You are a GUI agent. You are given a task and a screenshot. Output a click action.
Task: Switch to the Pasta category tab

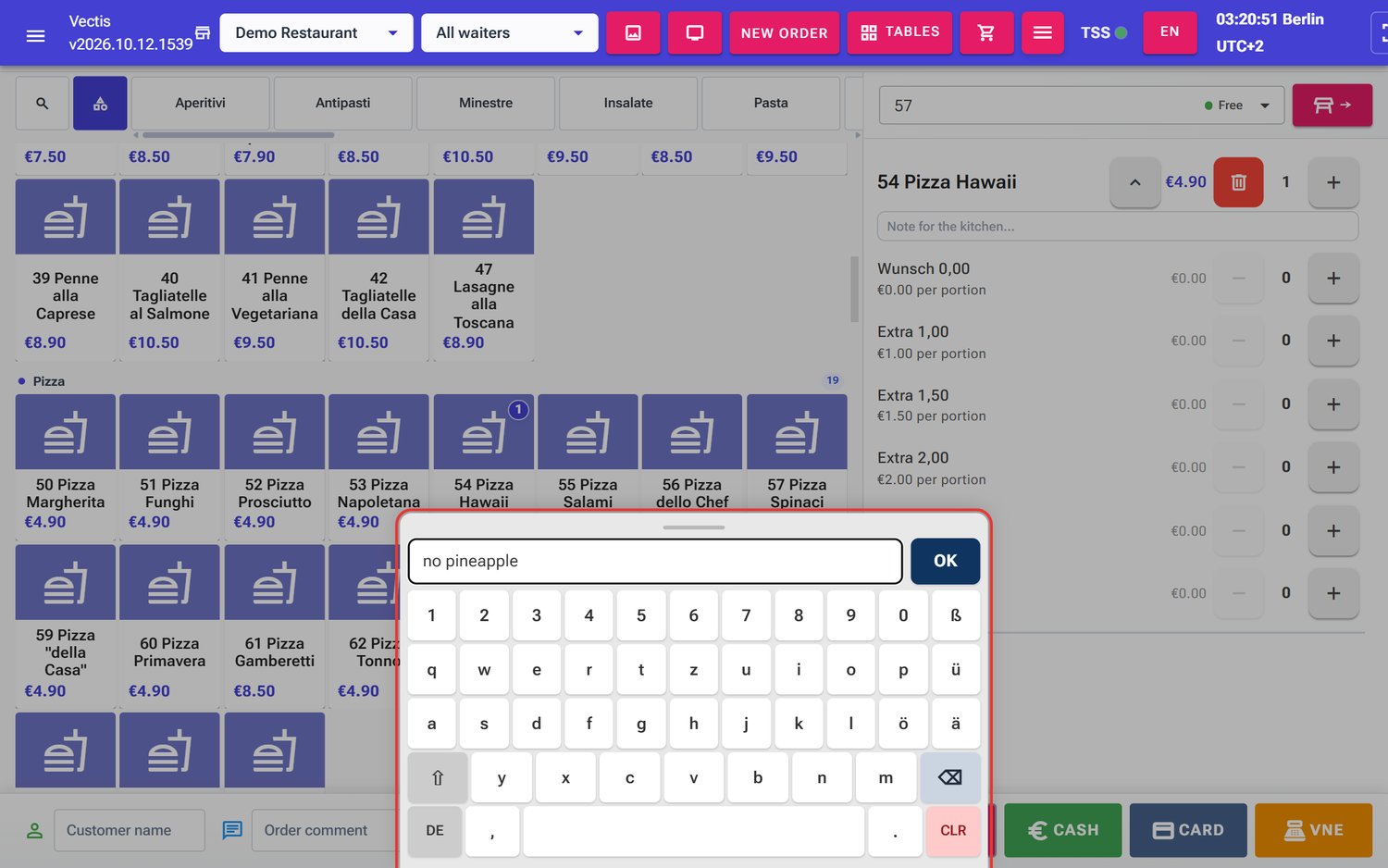(x=771, y=103)
